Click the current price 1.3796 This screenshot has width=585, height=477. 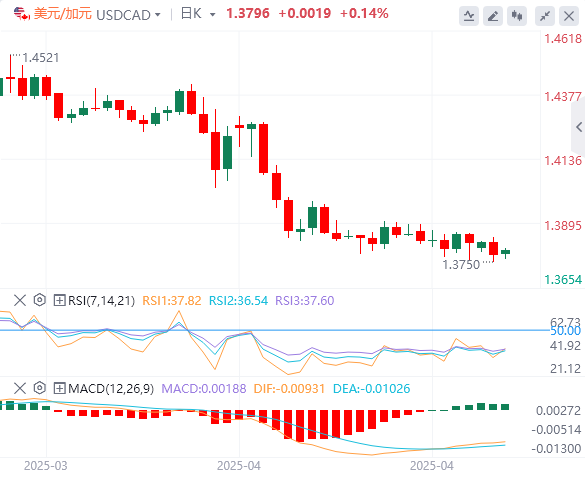pyautogui.click(x=248, y=14)
